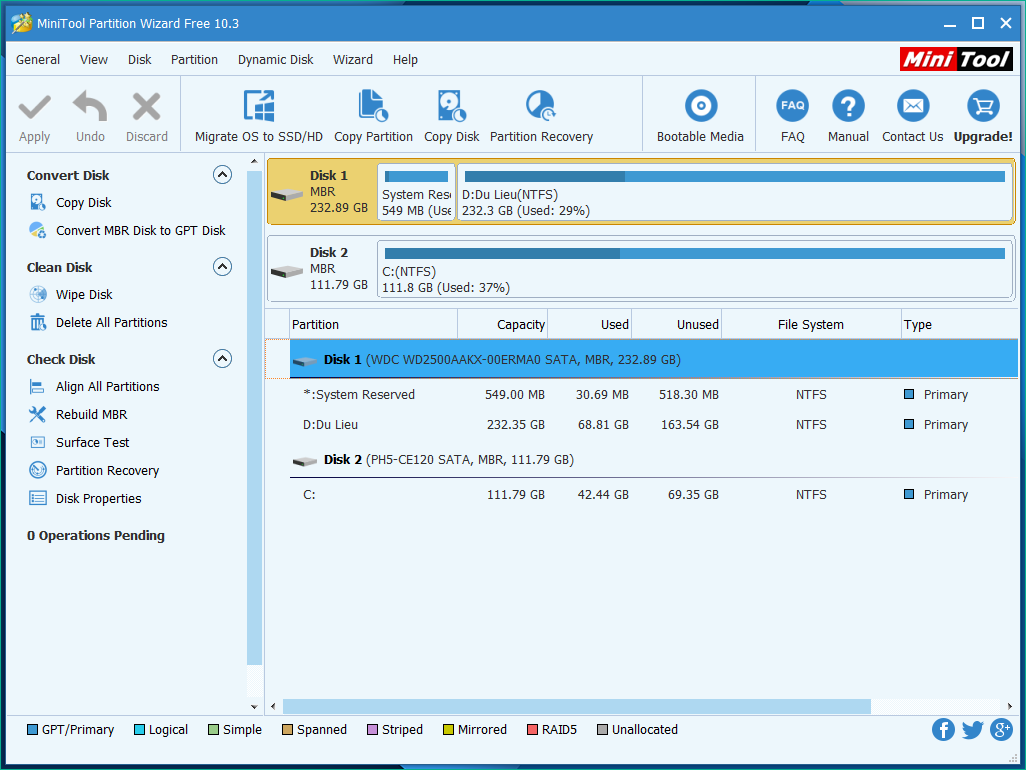Select Copy Disk in the sidebar
Image resolution: width=1026 pixels, height=770 pixels.
coord(84,203)
